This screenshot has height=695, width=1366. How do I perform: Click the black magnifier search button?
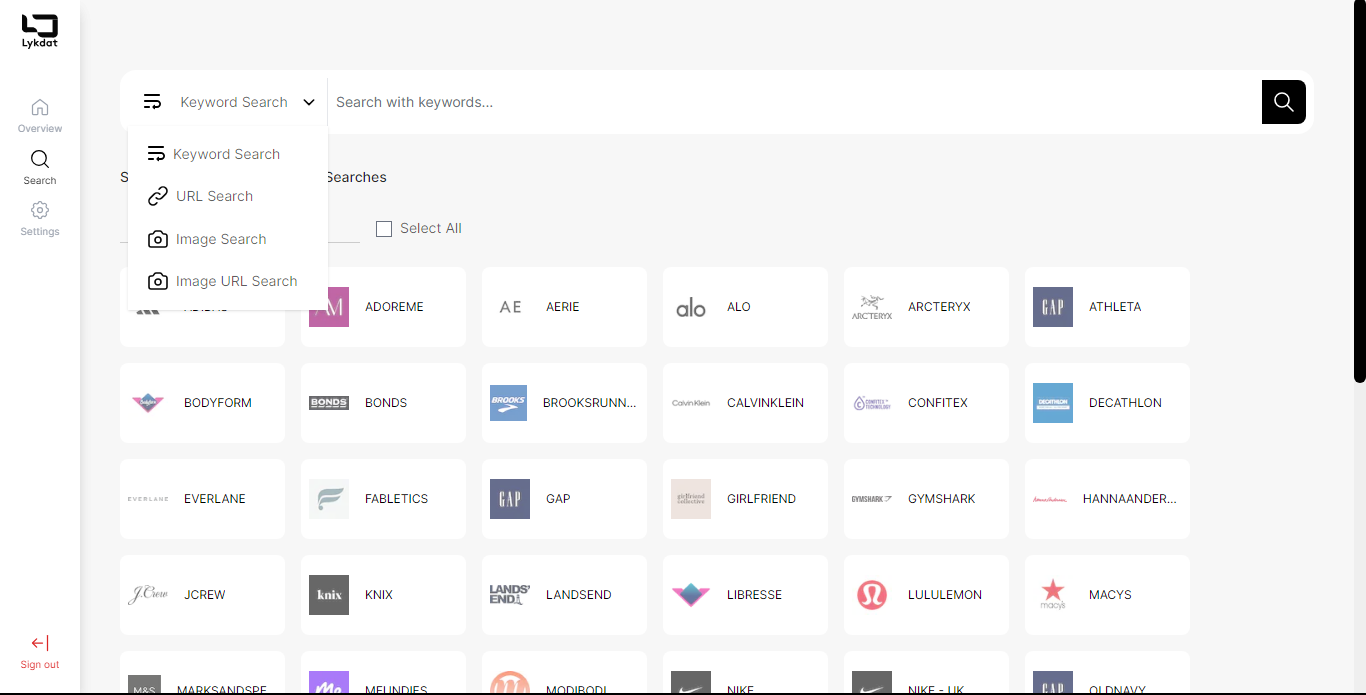tap(1284, 102)
